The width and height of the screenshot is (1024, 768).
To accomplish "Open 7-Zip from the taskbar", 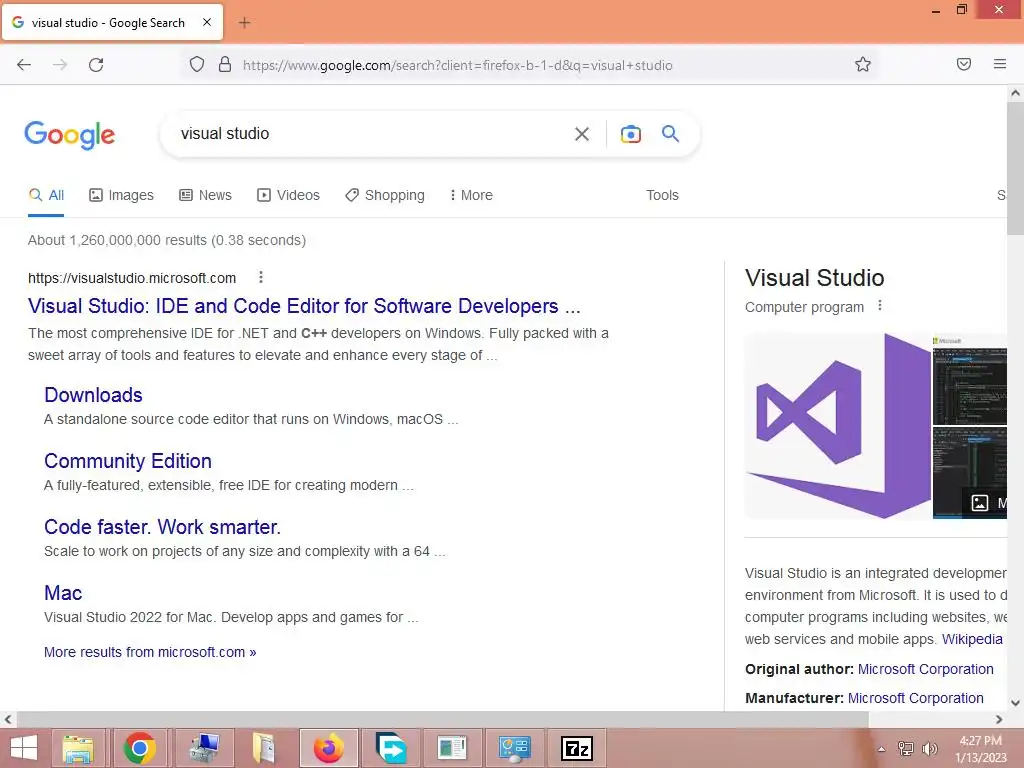I will (x=577, y=748).
